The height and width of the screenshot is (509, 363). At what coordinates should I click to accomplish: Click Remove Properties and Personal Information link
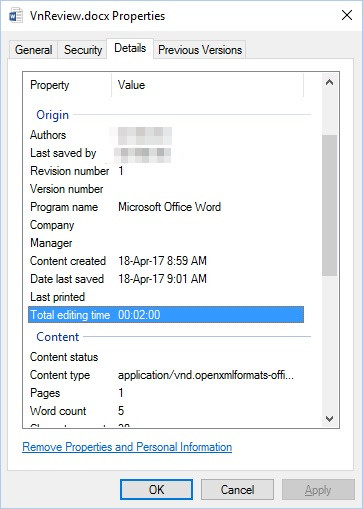tap(127, 447)
